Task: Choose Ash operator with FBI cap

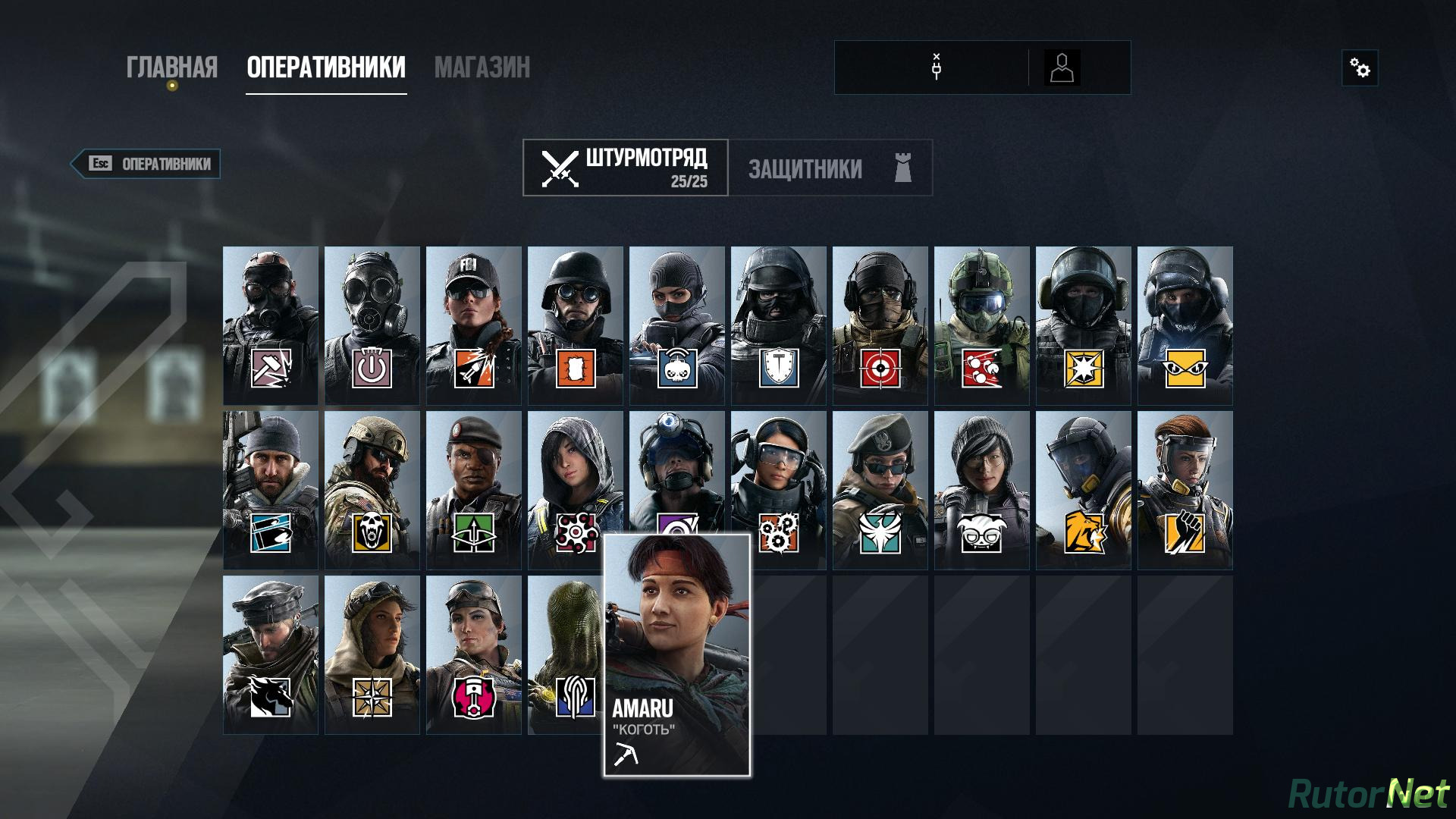Action: pyautogui.click(x=474, y=325)
